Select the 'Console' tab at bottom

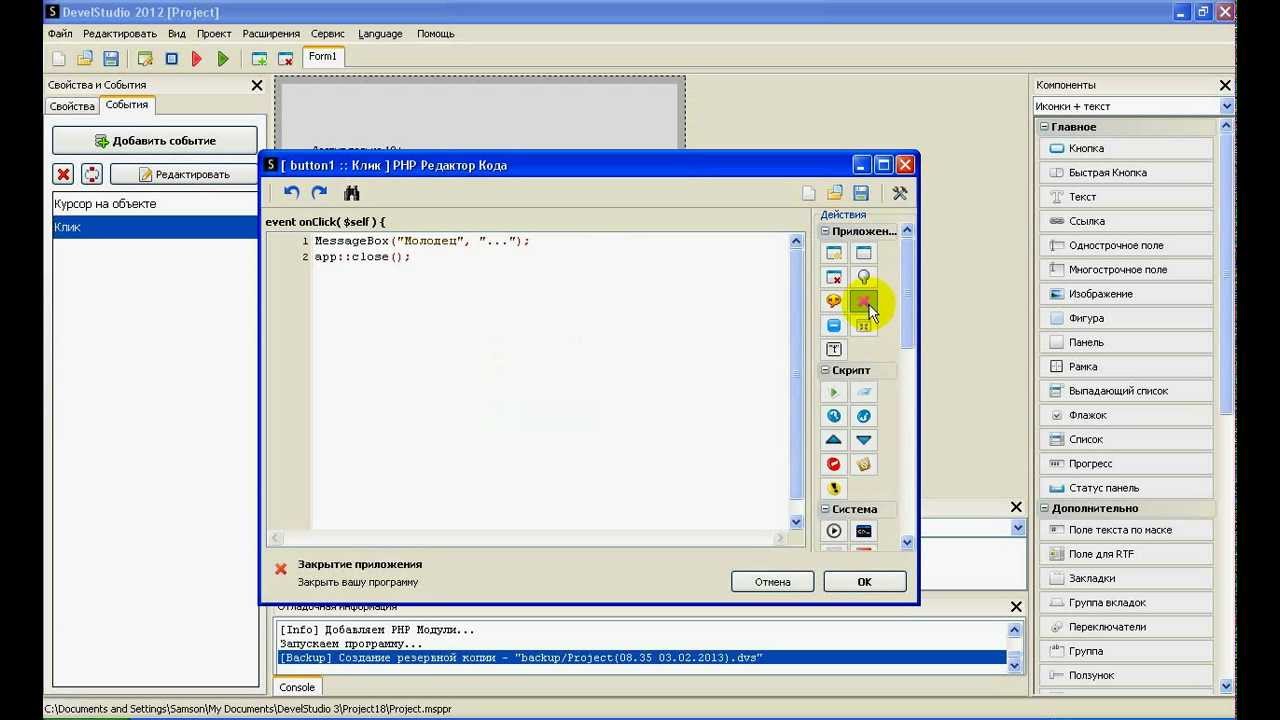click(297, 688)
